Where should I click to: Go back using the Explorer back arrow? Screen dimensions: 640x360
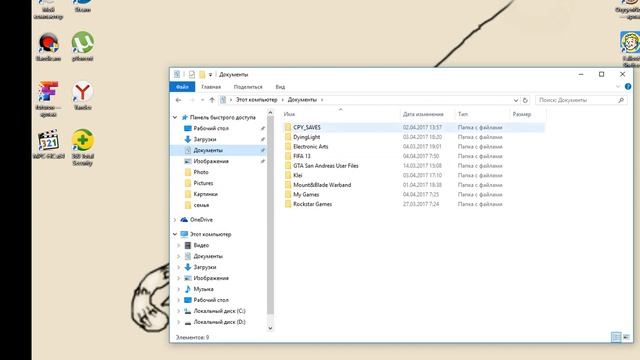pyautogui.click(x=178, y=100)
